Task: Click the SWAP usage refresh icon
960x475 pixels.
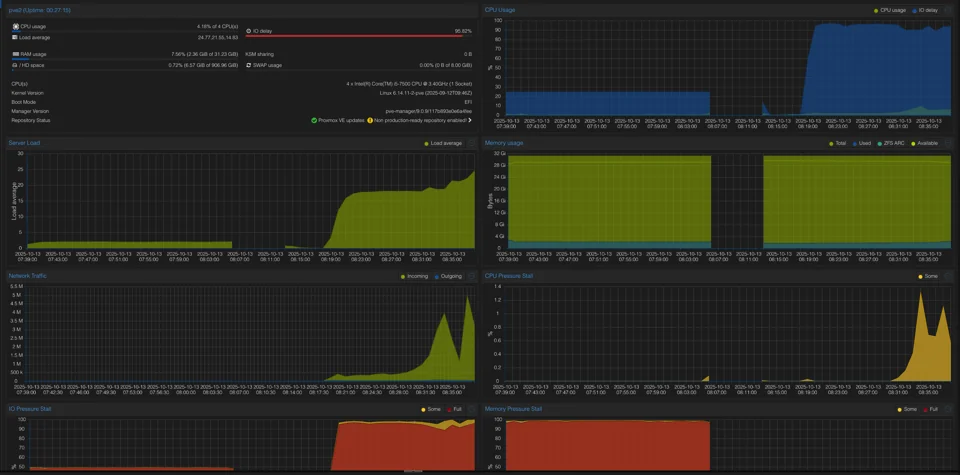Action: 249,65
